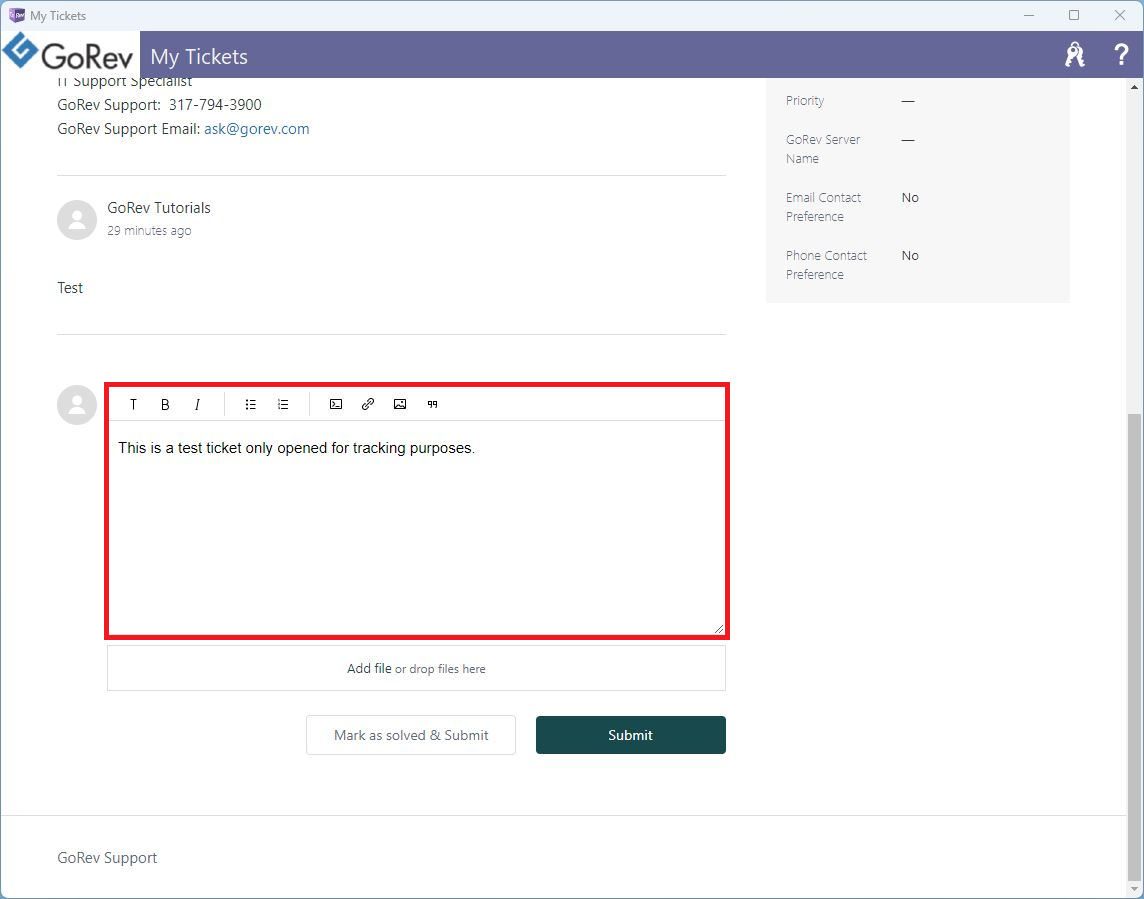The height and width of the screenshot is (899, 1144).
Task: Click the GoRev Tutorials commenter name
Action: click(x=159, y=208)
